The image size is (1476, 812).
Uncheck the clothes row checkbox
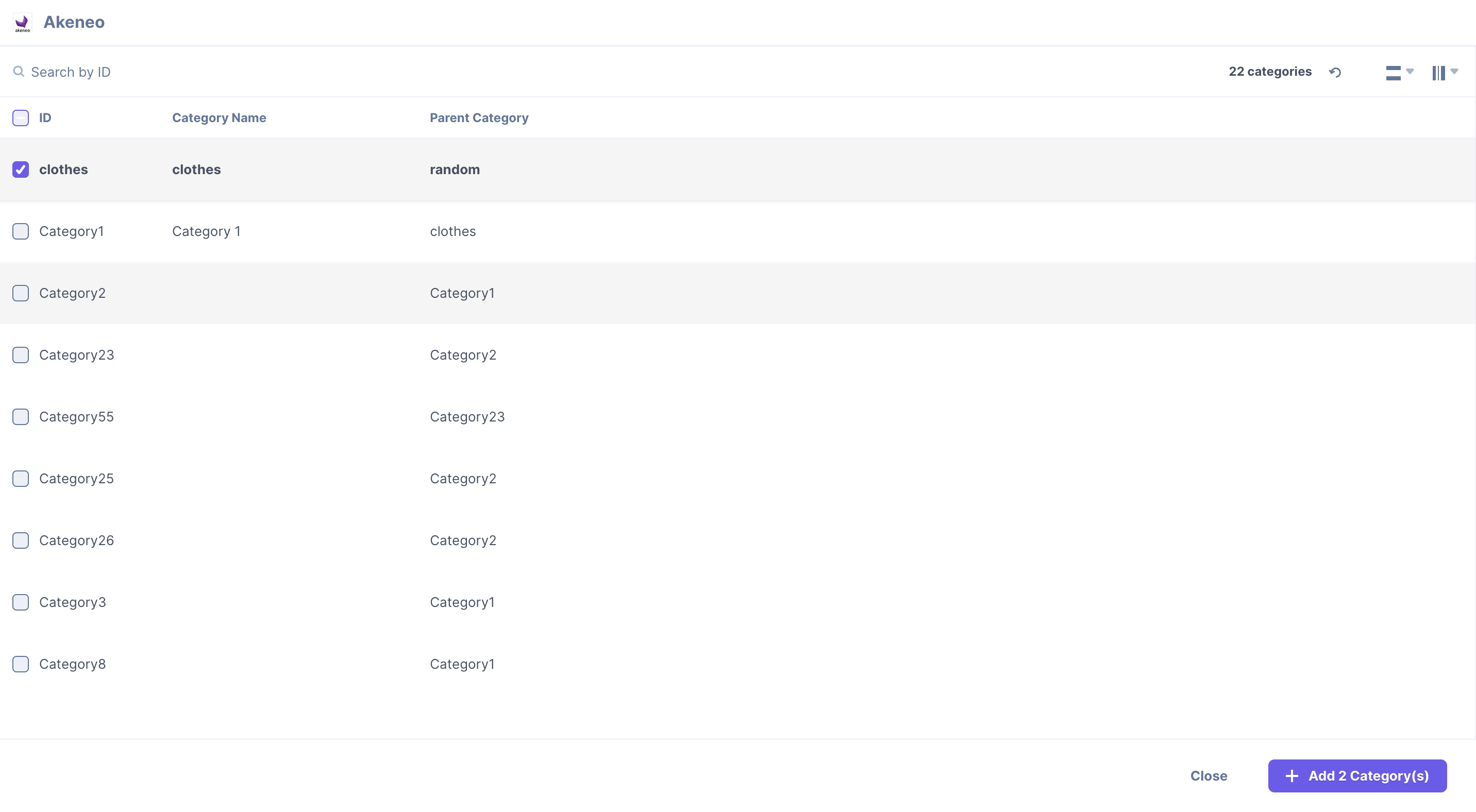tap(21, 170)
